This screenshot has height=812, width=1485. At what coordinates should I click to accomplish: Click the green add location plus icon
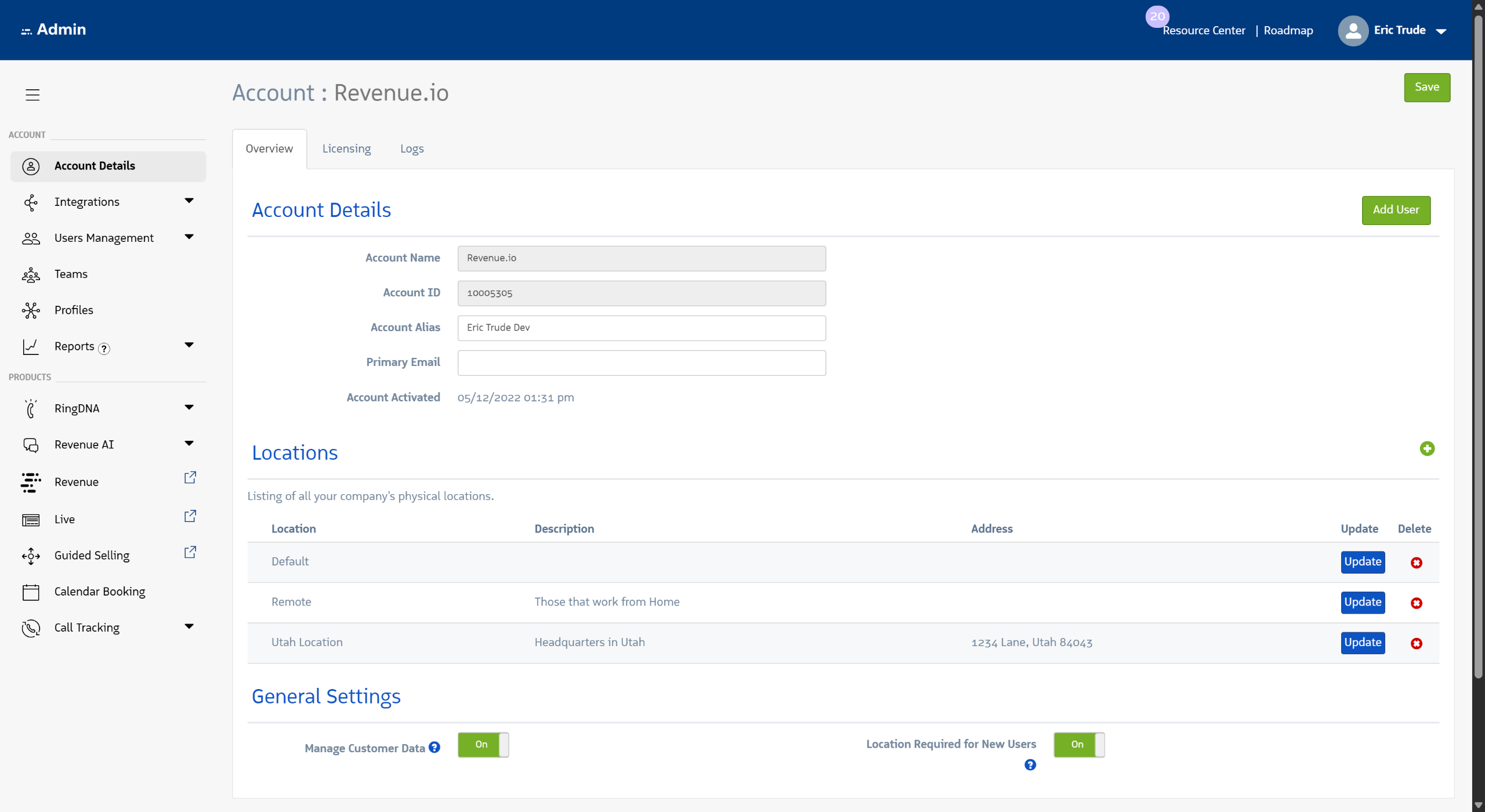coord(1427,448)
